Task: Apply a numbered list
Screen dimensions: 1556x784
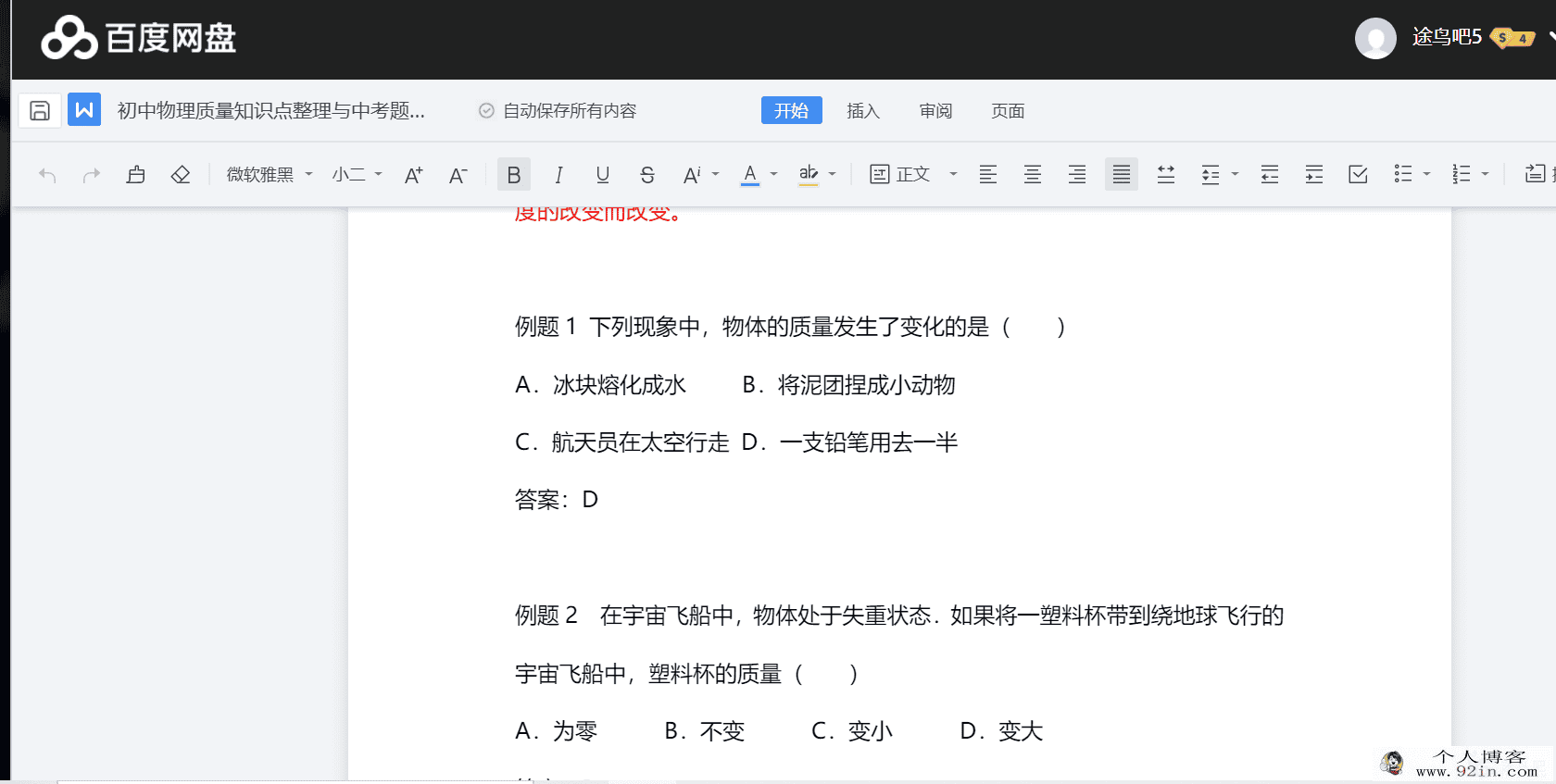Action: tap(1462, 174)
